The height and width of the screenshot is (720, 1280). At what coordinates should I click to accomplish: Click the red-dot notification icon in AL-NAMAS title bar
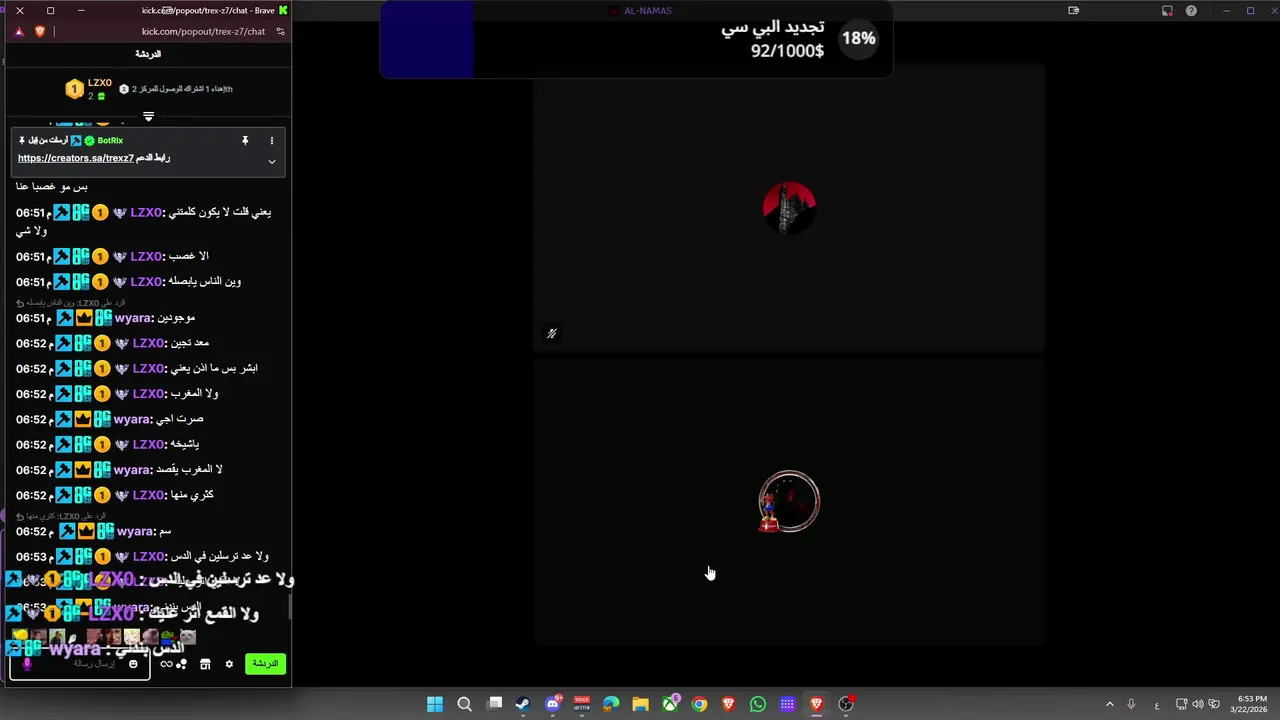1167,11
